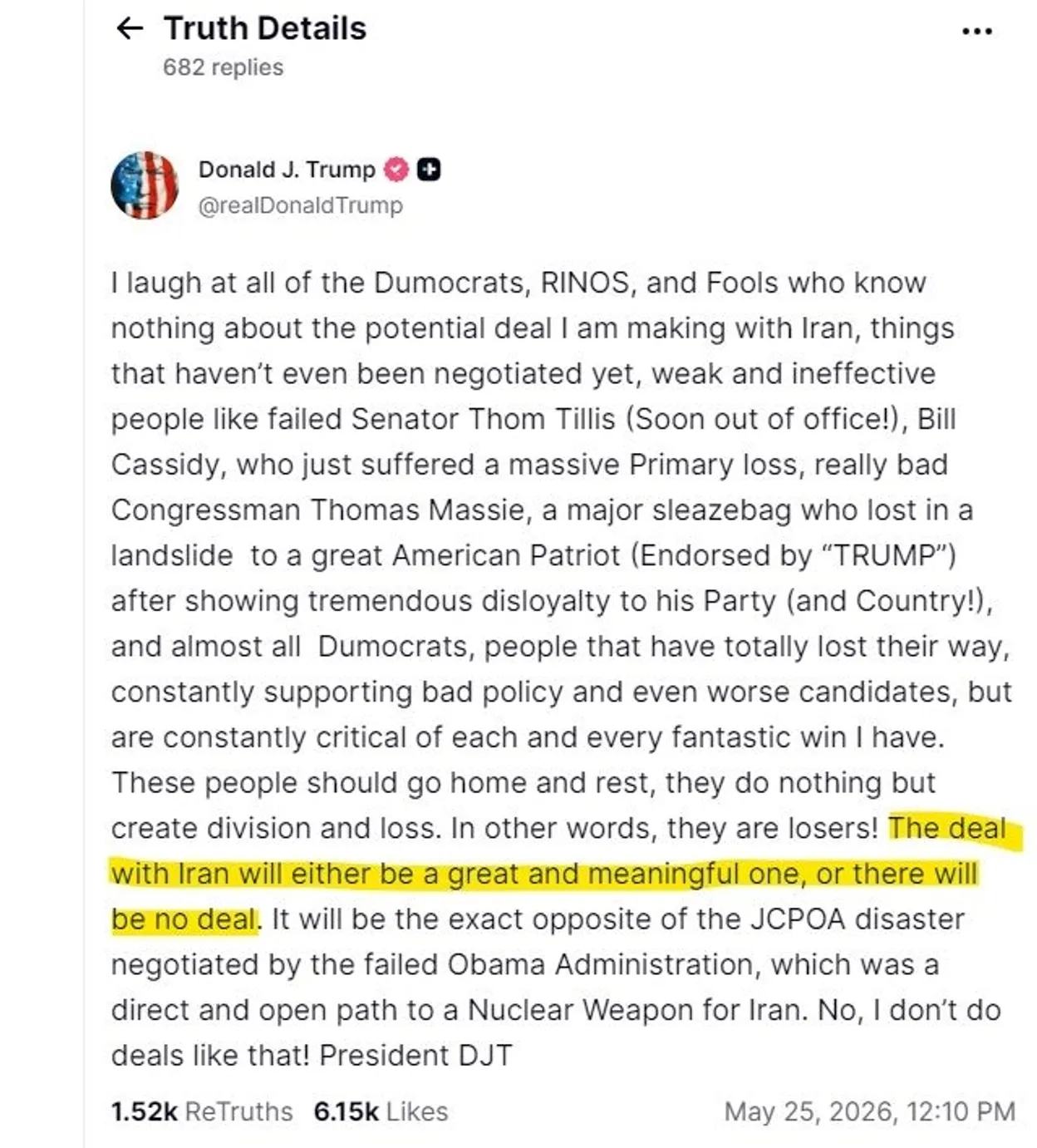The width and height of the screenshot is (1037, 1148).
Task: Click the highlighted 'great and meaningful one' line
Action: pyautogui.click(x=624, y=874)
